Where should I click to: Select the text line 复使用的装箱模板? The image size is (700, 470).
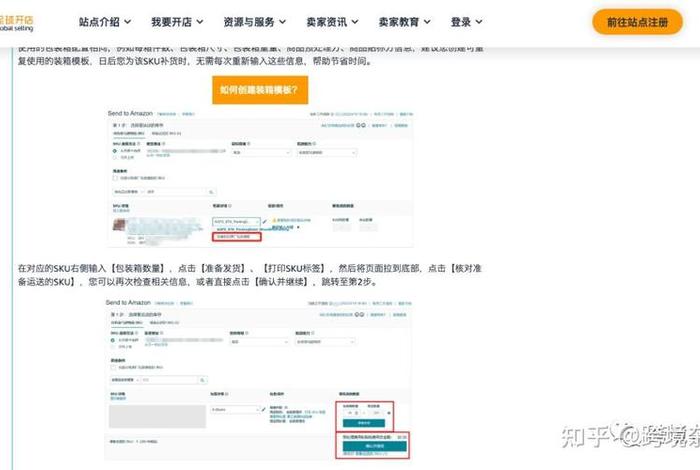[x=196, y=61]
